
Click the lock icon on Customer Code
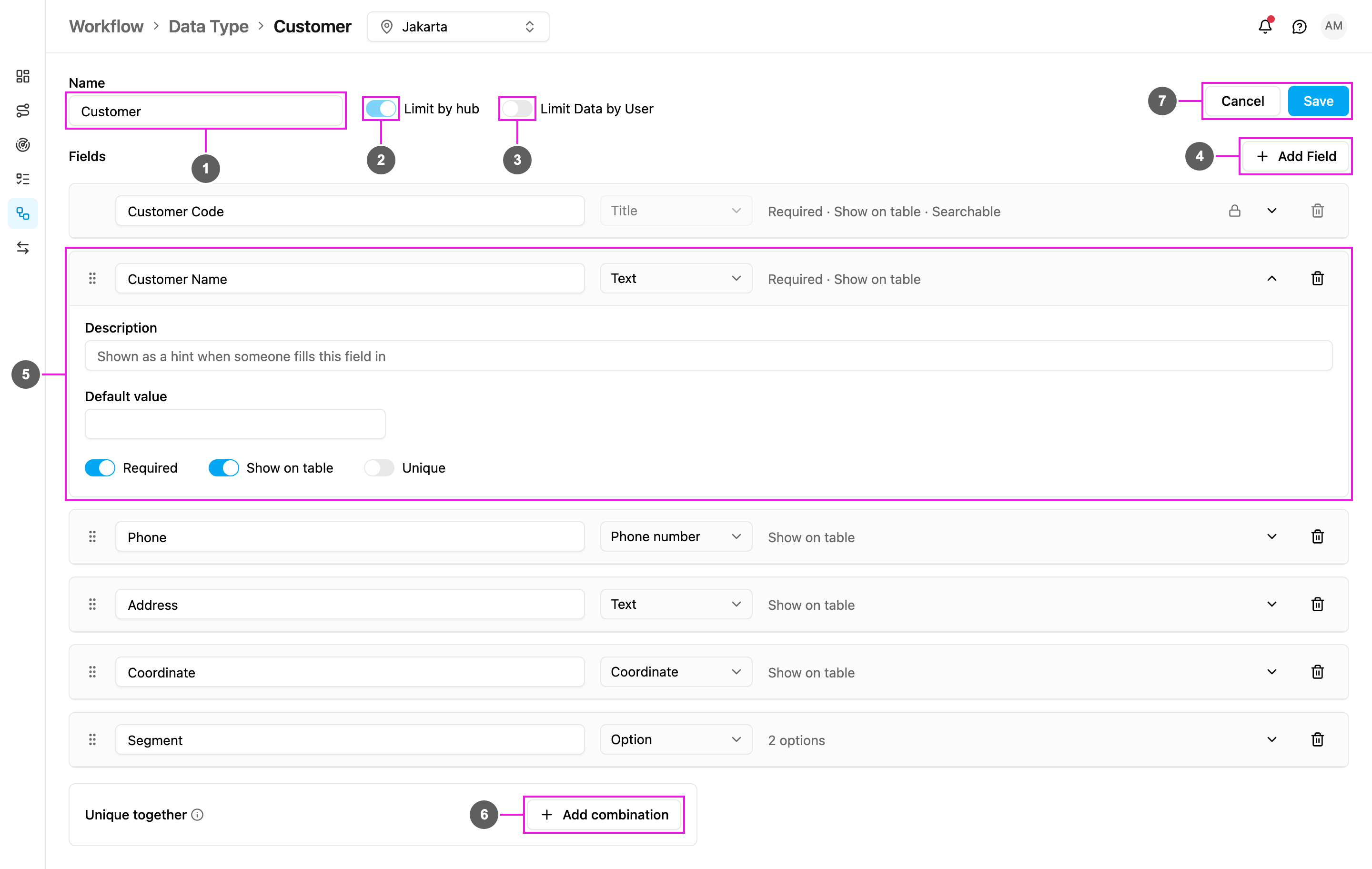pyautogui.click(x=1235, y=211)
